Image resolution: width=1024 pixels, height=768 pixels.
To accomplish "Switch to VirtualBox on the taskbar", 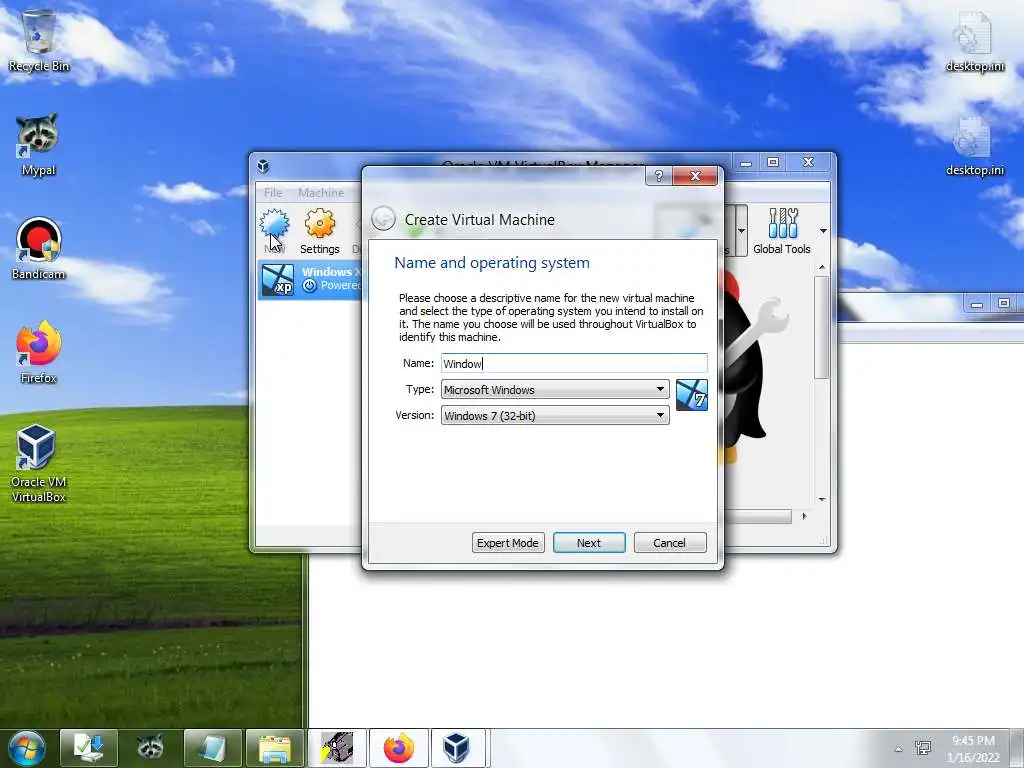I will 457,748.
